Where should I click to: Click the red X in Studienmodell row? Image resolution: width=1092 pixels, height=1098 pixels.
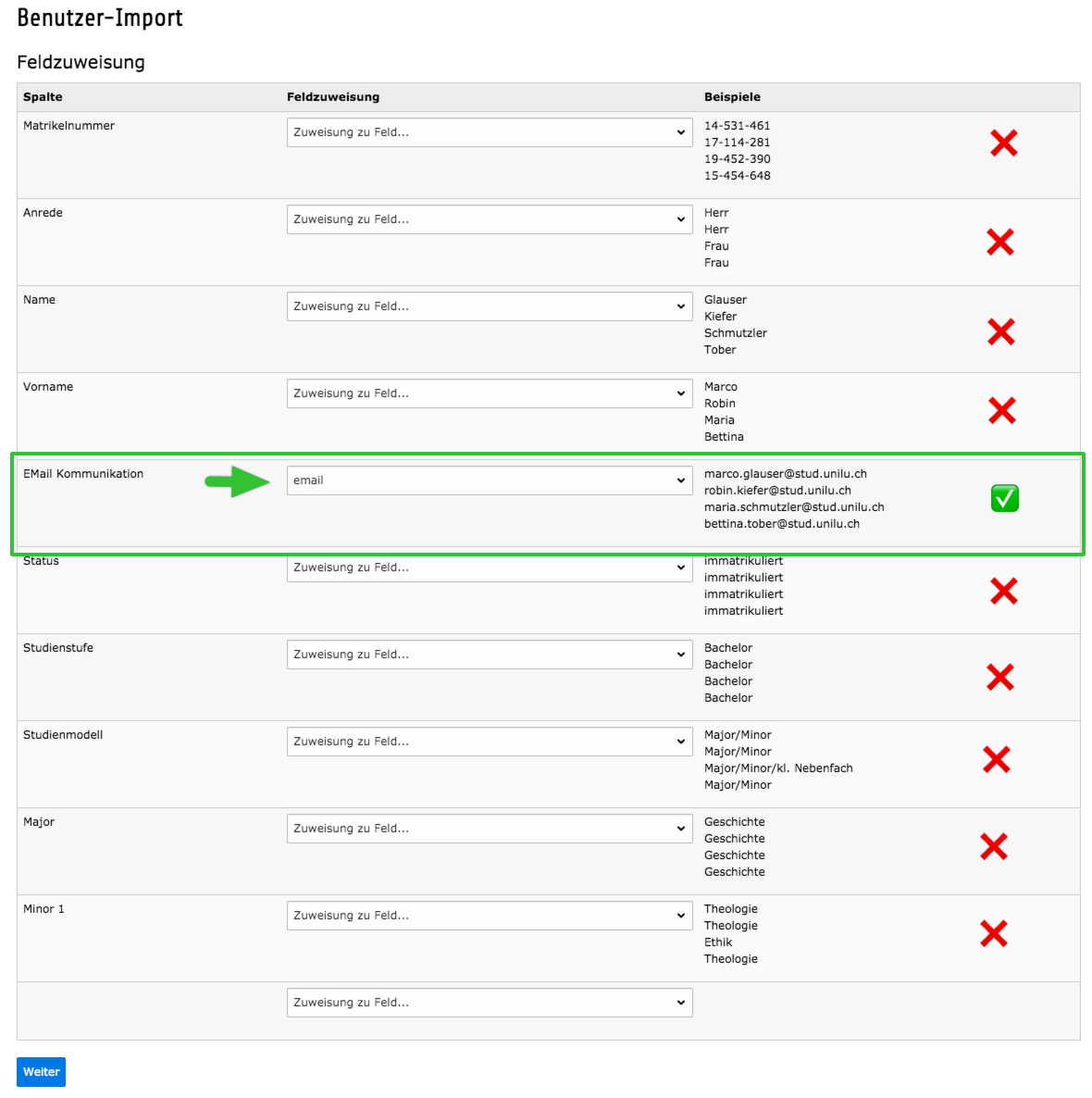tap(996, 760)
